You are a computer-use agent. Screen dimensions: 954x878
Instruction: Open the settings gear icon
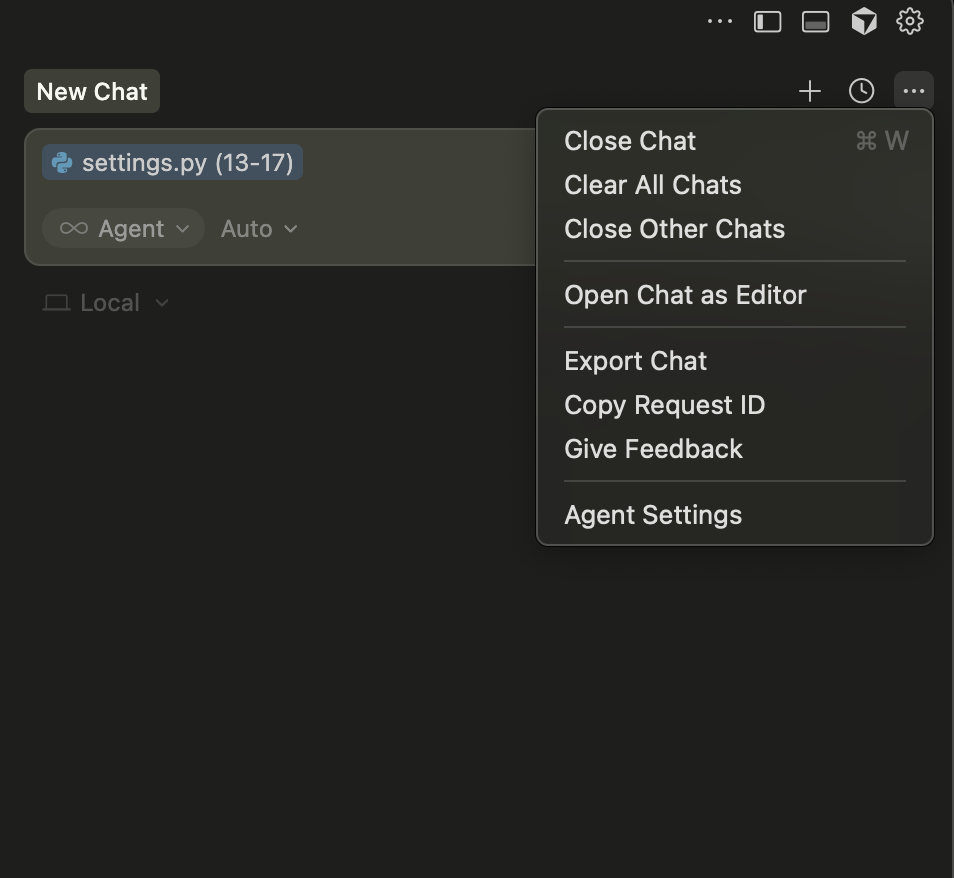click(909, 21)
